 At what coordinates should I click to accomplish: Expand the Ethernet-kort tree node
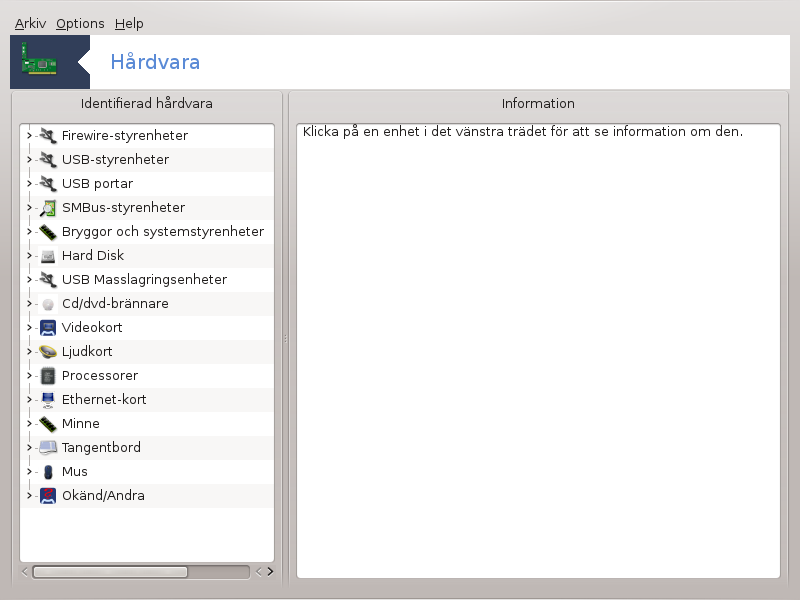click(29, 399)
